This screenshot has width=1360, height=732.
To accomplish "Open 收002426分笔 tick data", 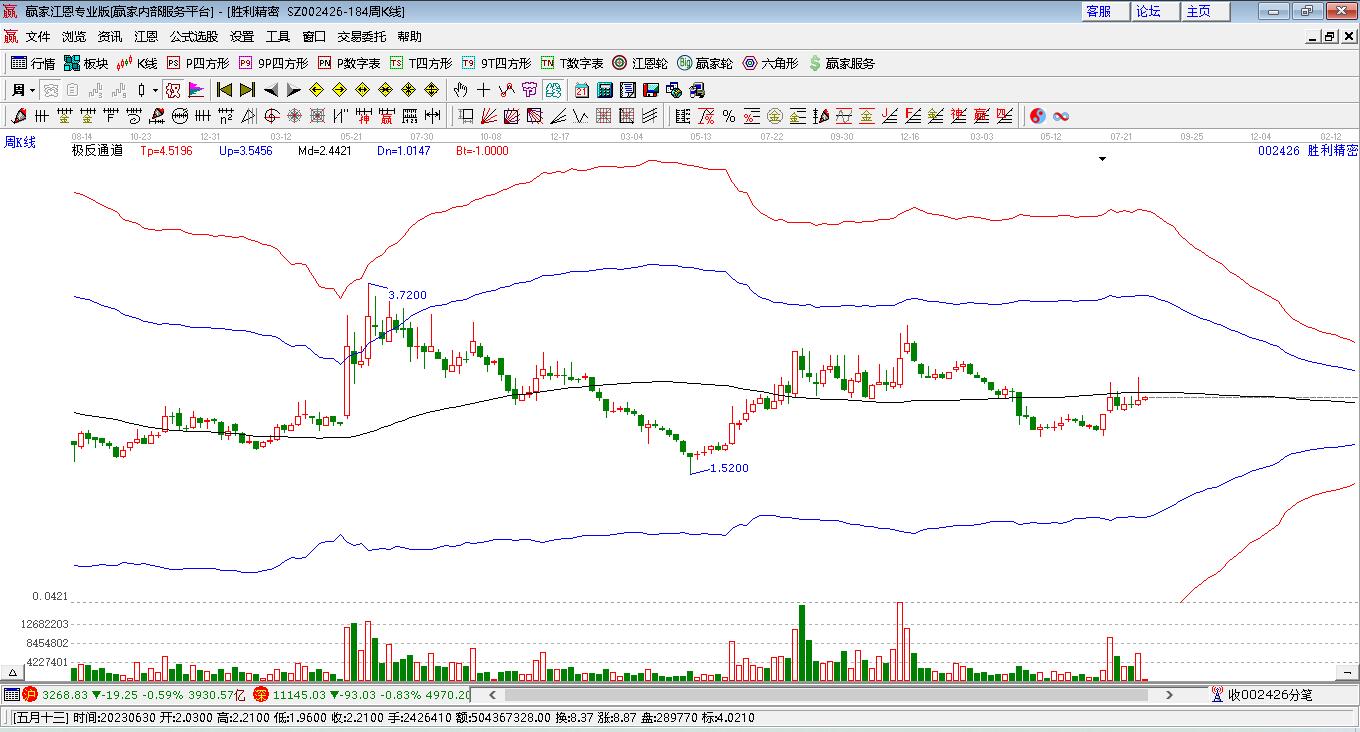I will click(1261, 694).
